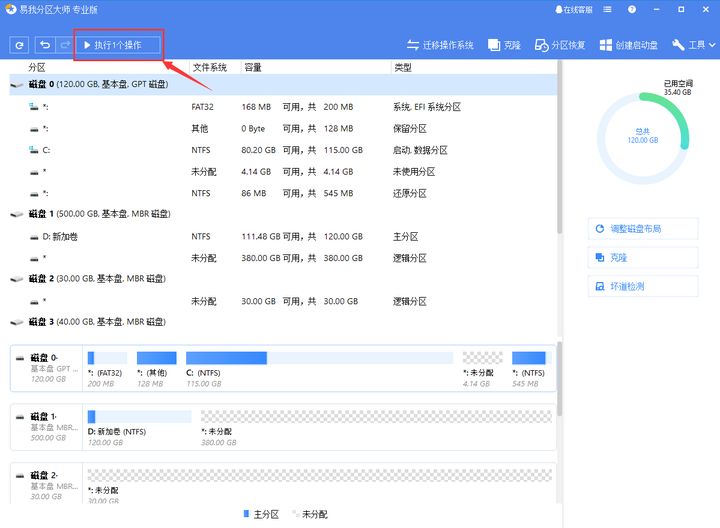Click the 克隆 button in the right panel
The height and width of the screenshot is (528, 720).
click(x=642, y=257)
